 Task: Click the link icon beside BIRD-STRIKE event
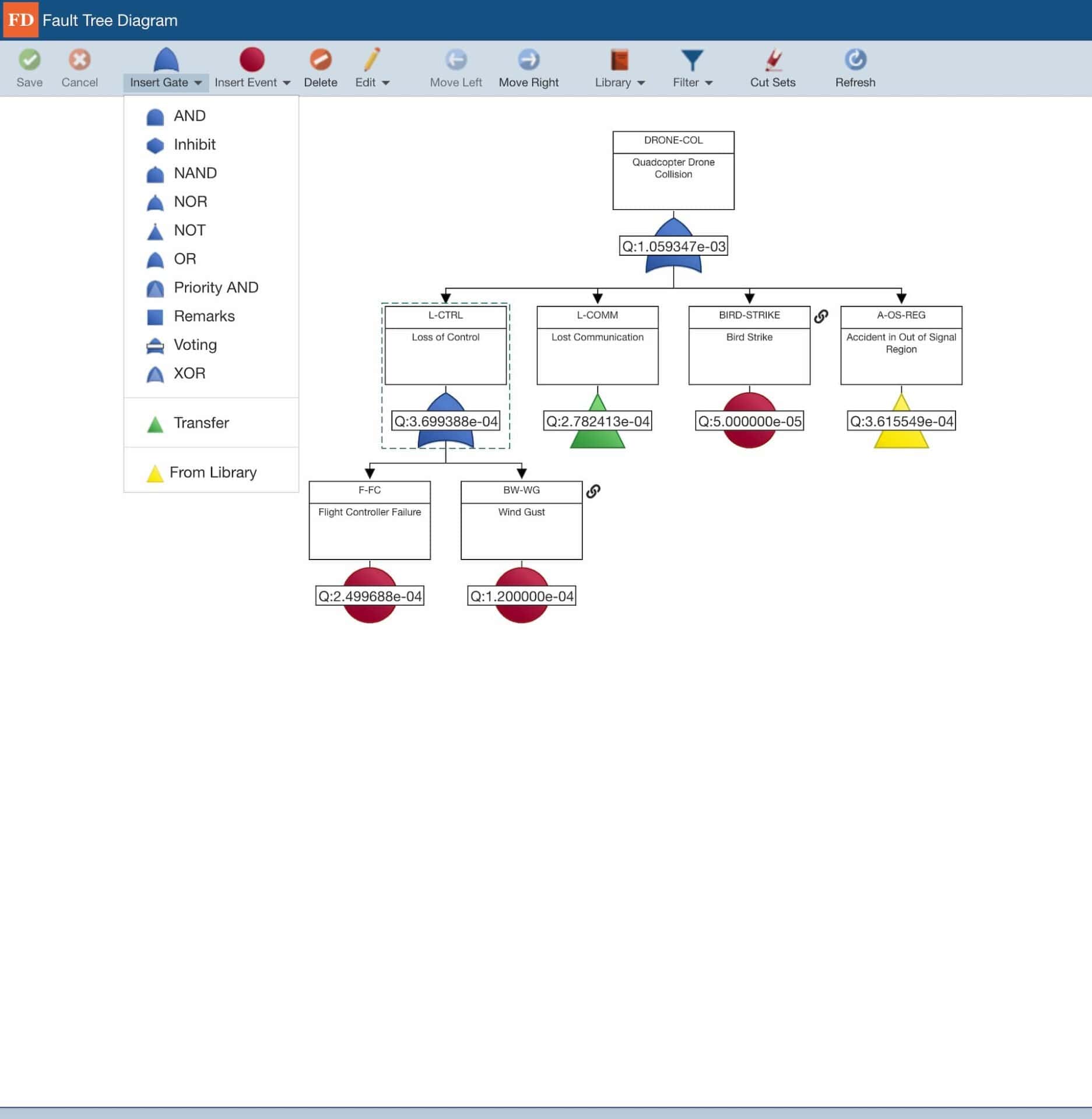pyautogui.click(x=821, y=316)
